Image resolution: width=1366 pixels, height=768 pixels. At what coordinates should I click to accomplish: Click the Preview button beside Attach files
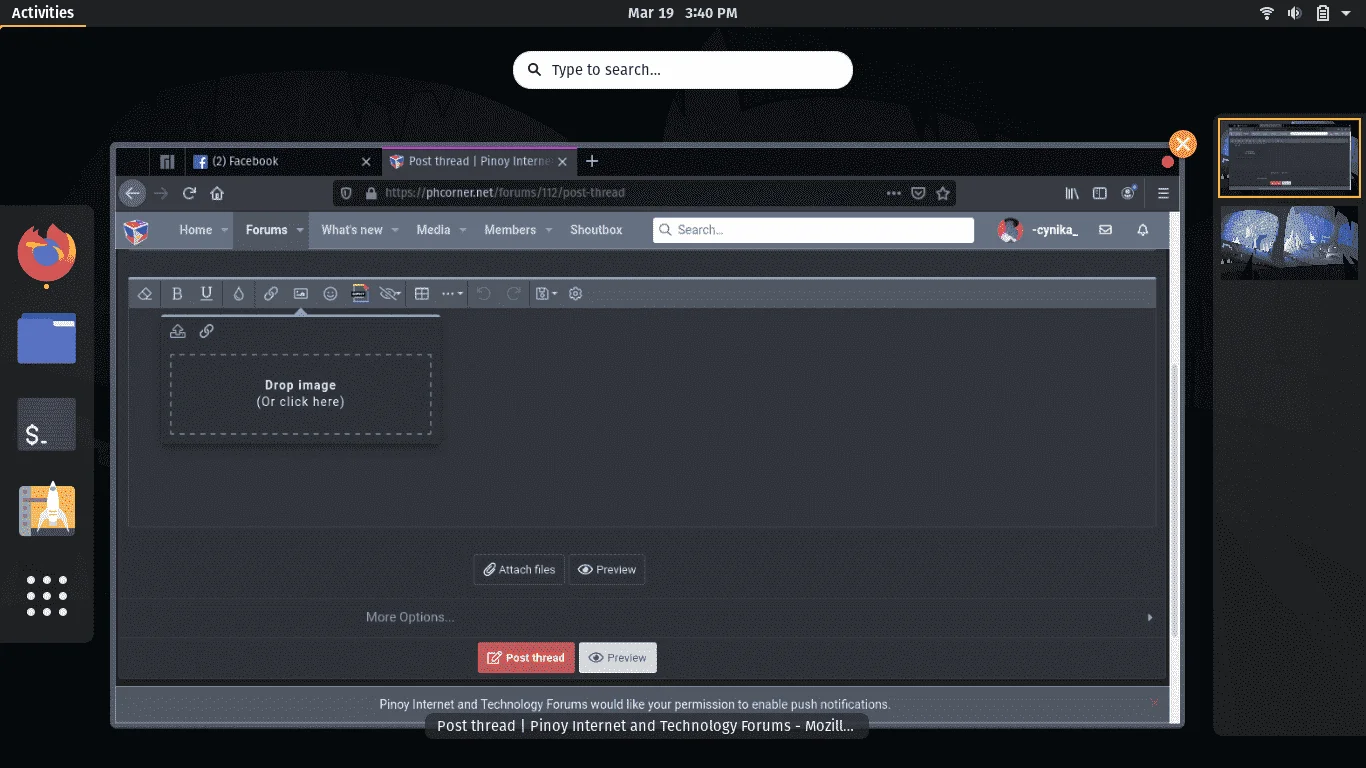tap(607, 570)
